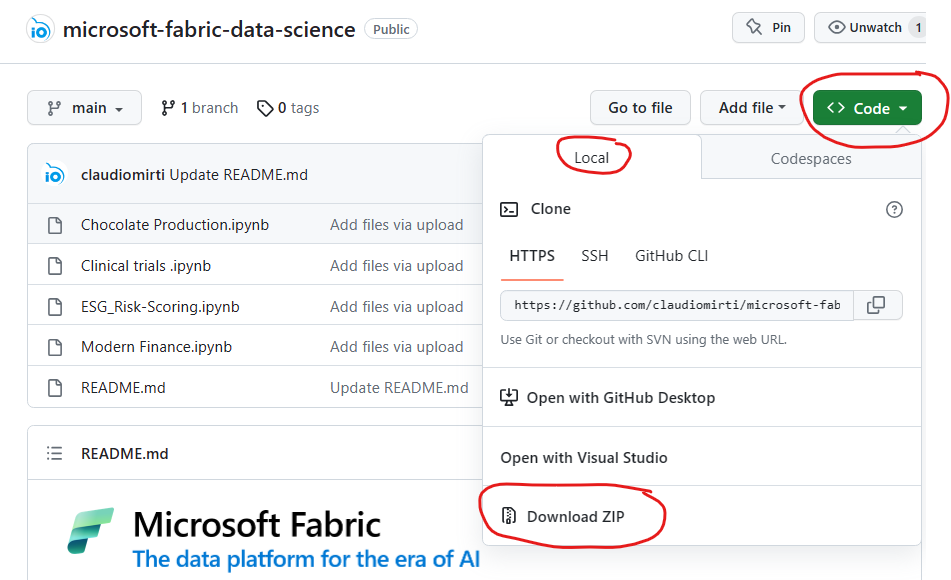The width and height of the screenshot is (951, 580).
Task: Select the HTTPS clone tab
Action: pyautogui.click(x=532, y=256)
